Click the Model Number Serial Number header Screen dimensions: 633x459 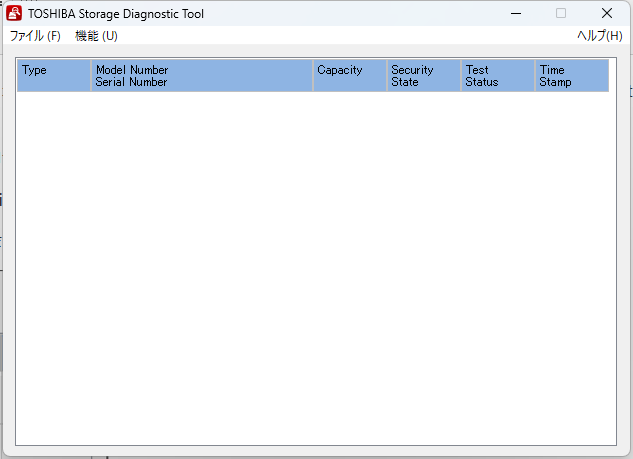202,76
